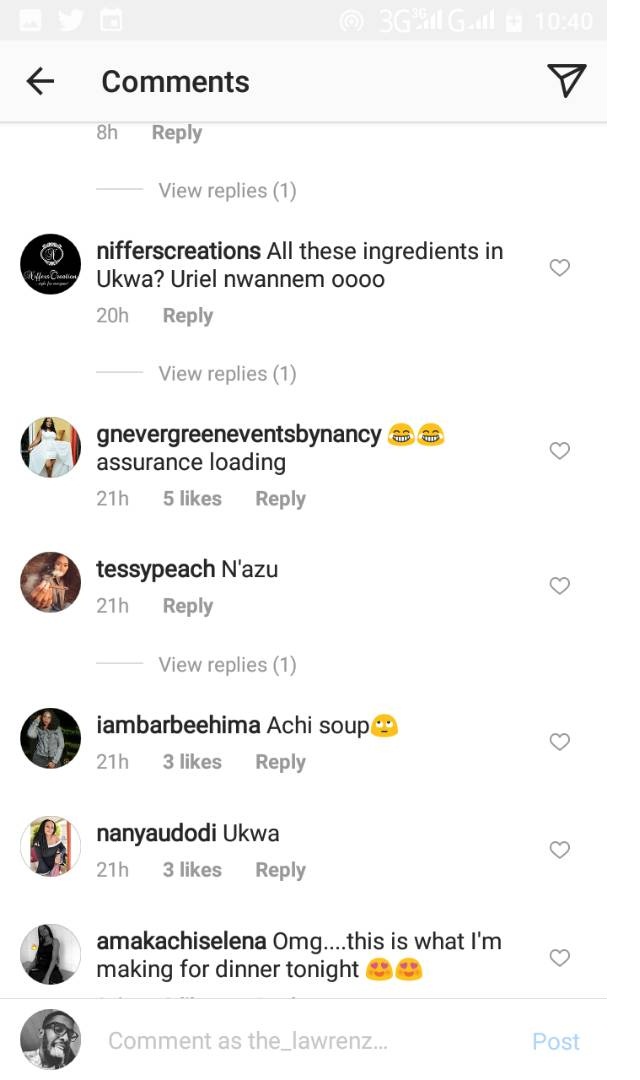
Task: Open nanyaudodi username link
Action: click(x=156, y=833)
